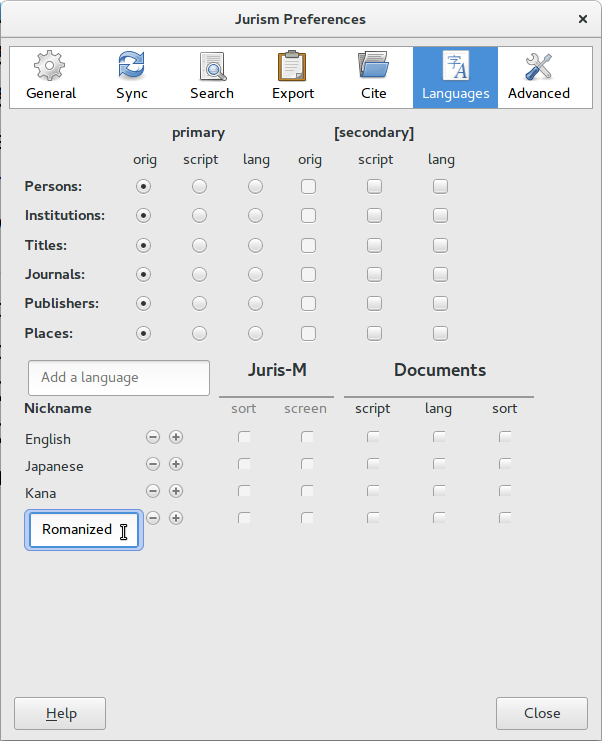This screenshot has height=741, width=602.
Task: Check Documents script for Romanized
Action: click(x=373, y=517)
